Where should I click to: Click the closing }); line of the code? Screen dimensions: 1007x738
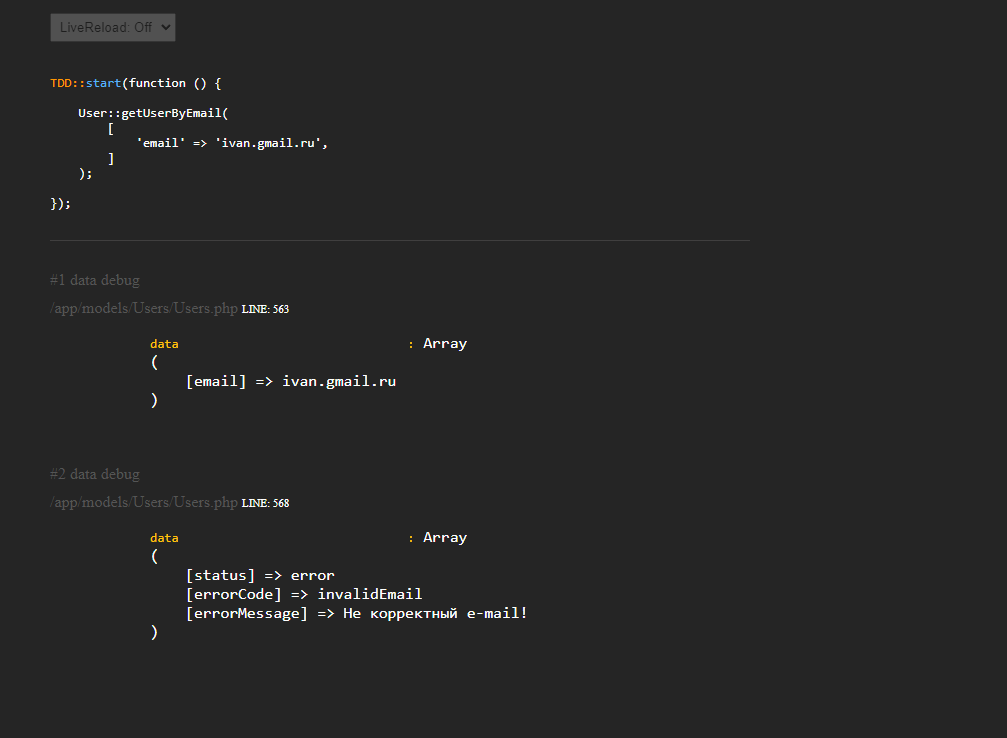pyautogui.click(x=61, y=203)
